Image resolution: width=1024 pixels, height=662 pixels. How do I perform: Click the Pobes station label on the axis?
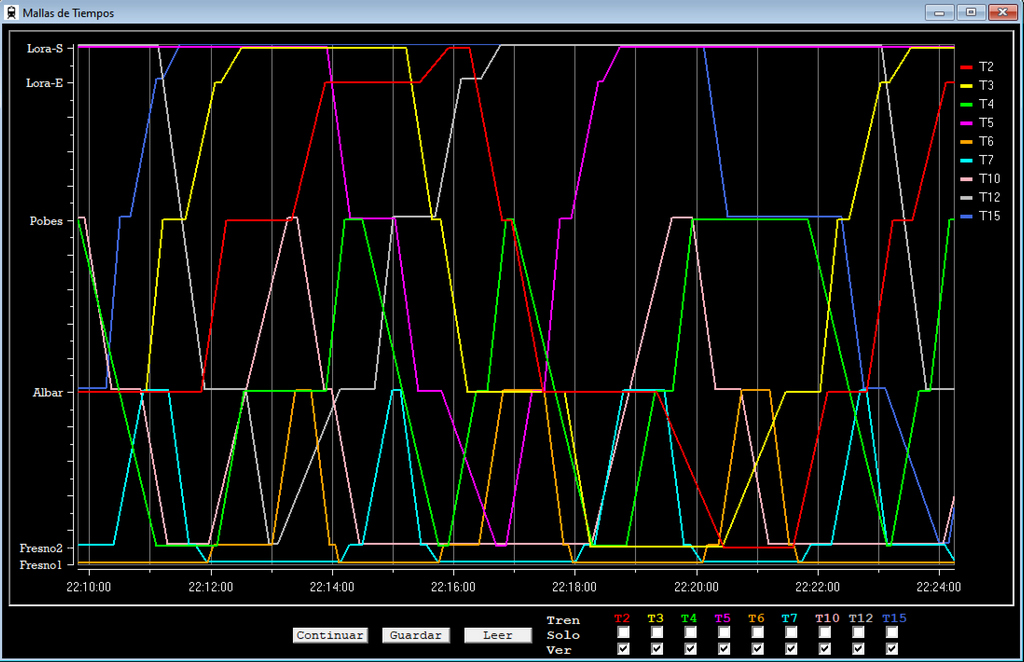pos(46,221)
